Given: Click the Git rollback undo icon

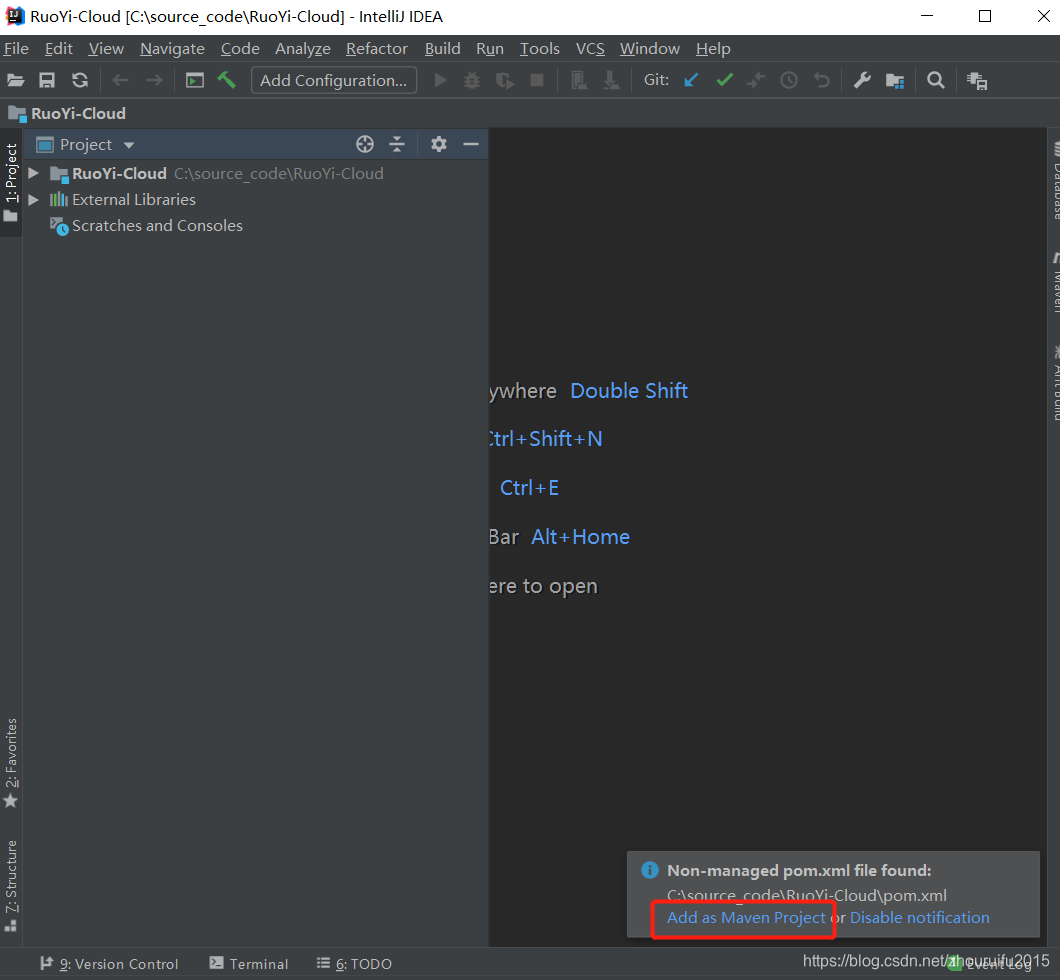Looking at the screenshot, I should (x=821, y=80).
